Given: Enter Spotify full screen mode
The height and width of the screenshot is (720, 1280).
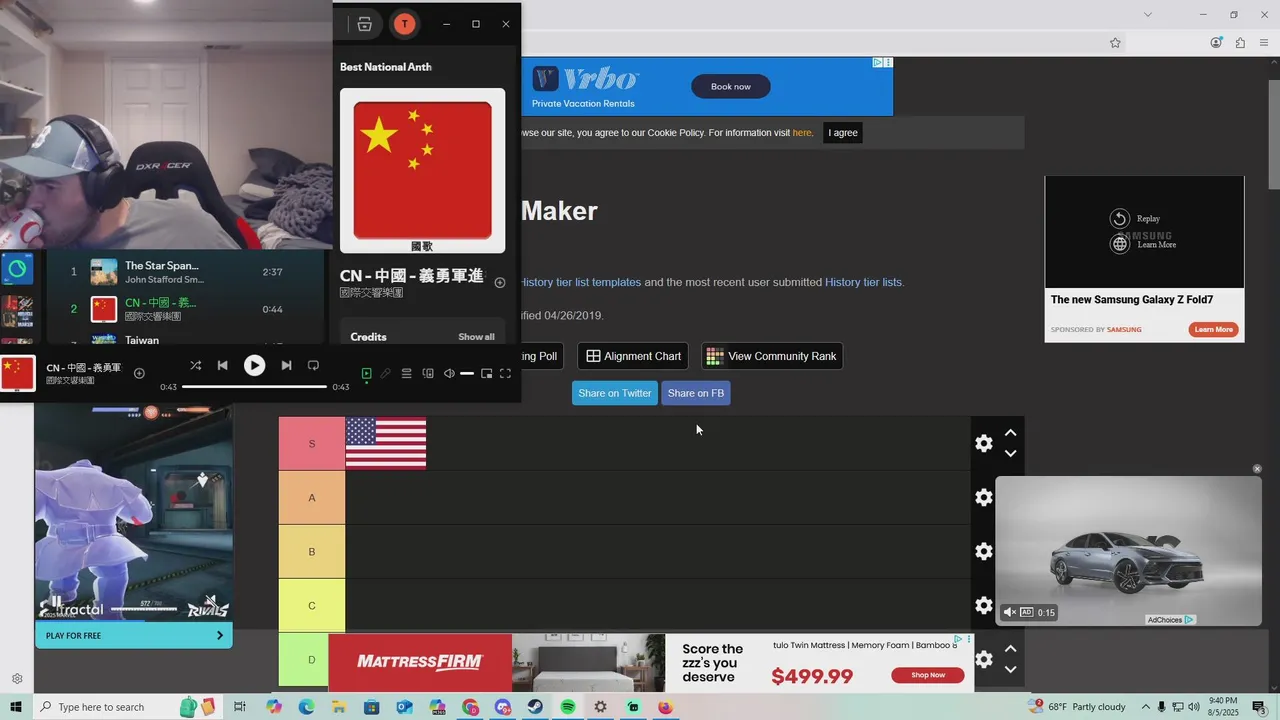Looking at the screenshot, I should (506, 373).
